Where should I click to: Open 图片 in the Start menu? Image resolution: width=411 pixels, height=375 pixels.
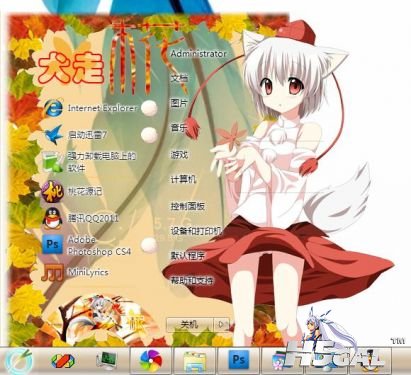(x=179, y=103)
